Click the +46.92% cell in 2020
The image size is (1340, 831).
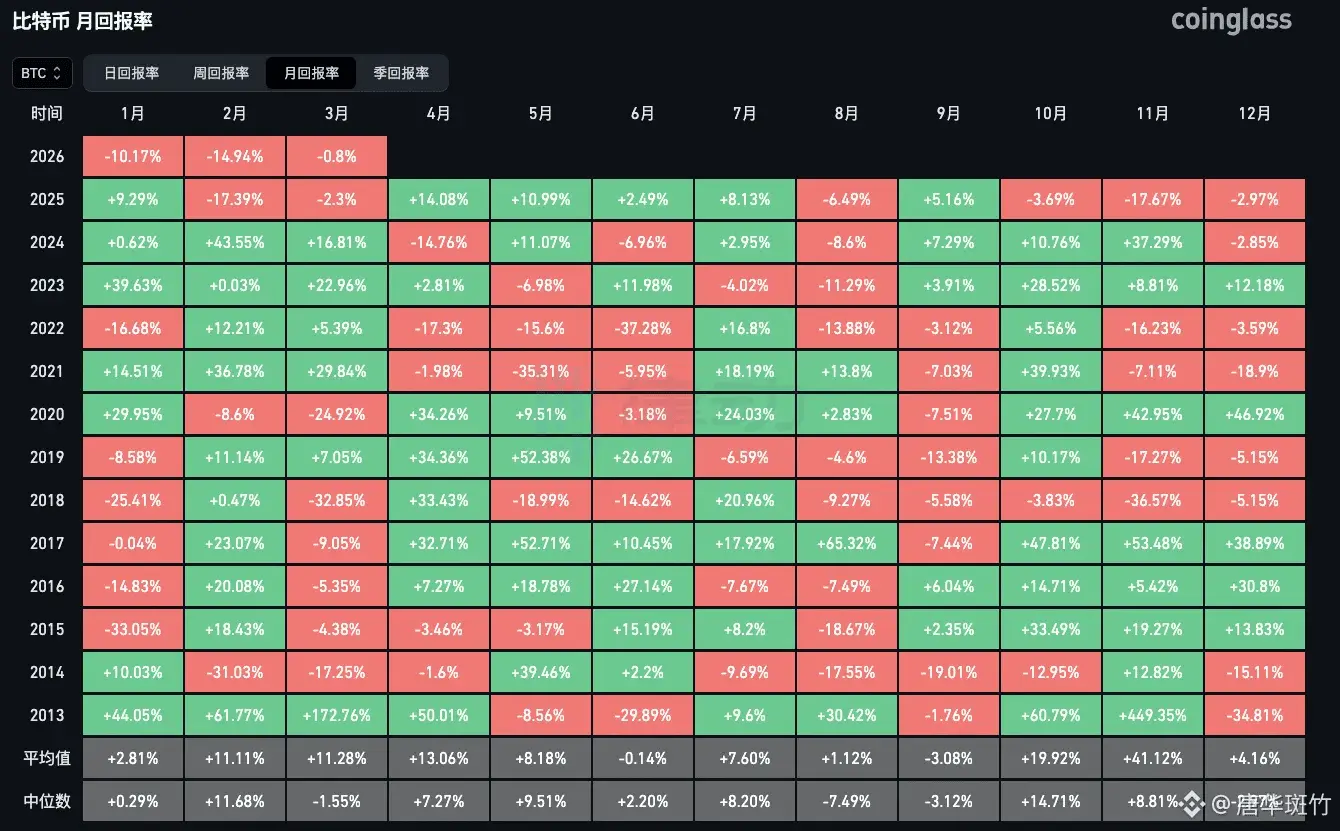click(1255, 414)
